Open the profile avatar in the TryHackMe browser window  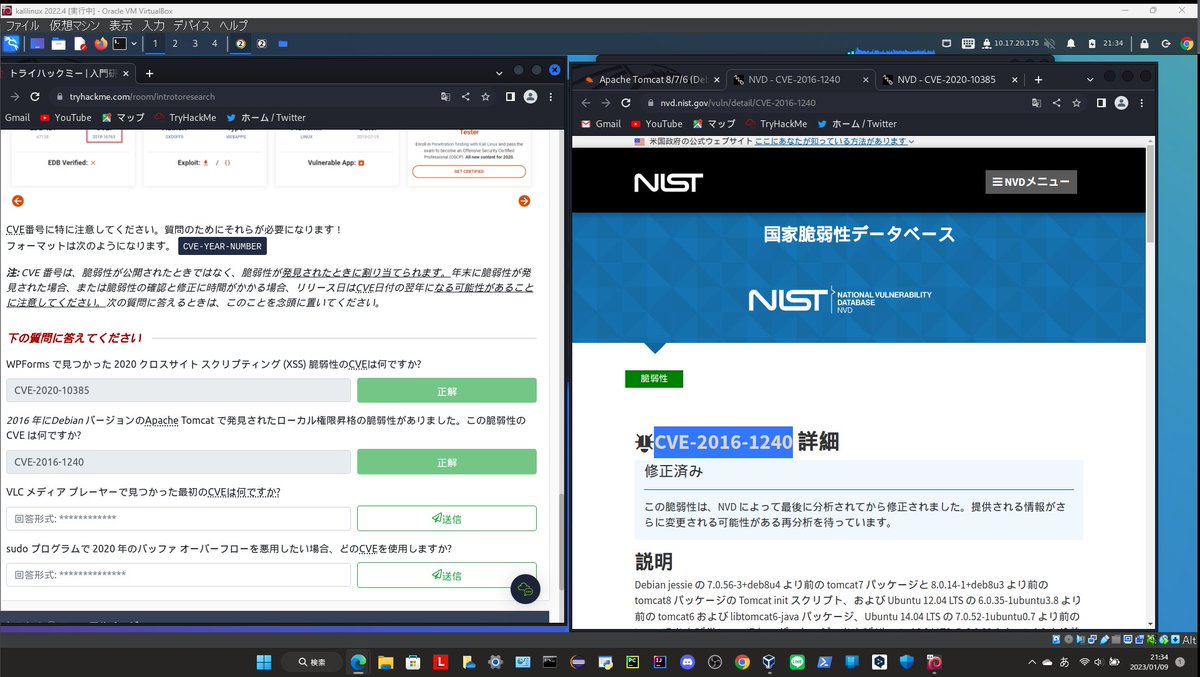point(530,97)
